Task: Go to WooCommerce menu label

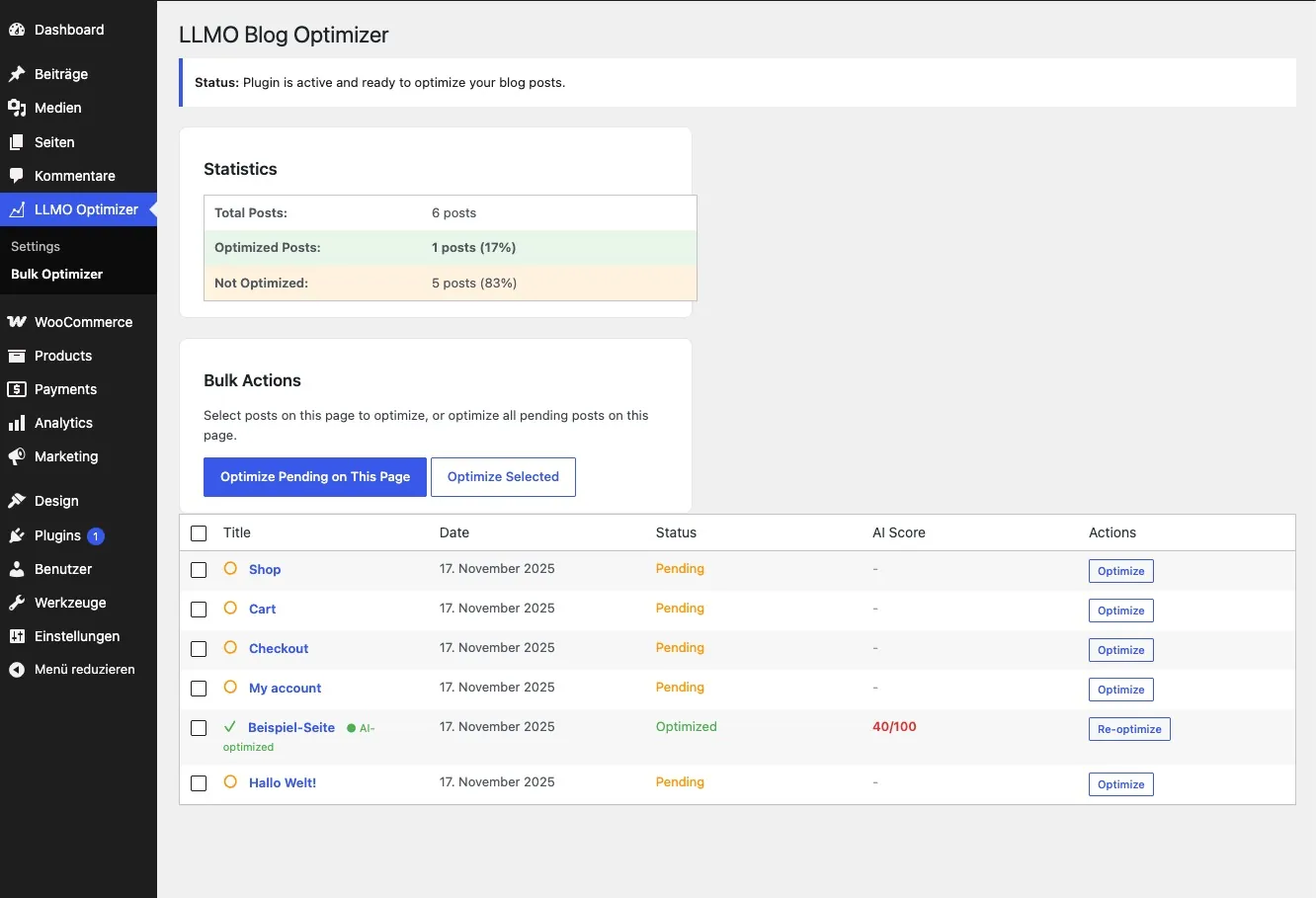Action: tap(83, 322)
